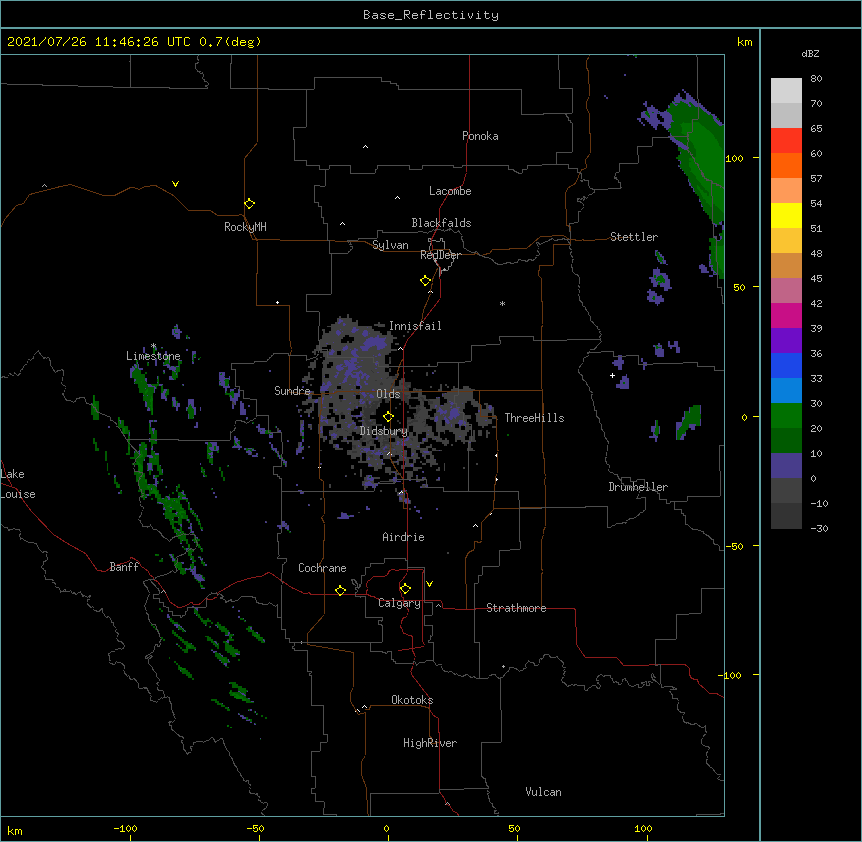Screen dimensions: 862x842
Task: Click the Limestone label
Action: coord(153,356)
